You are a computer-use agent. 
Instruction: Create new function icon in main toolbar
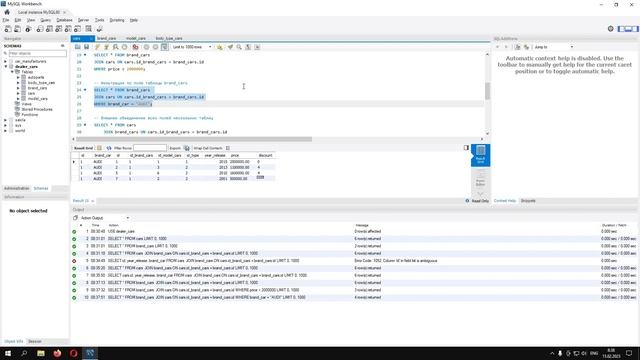coord(78,29)
